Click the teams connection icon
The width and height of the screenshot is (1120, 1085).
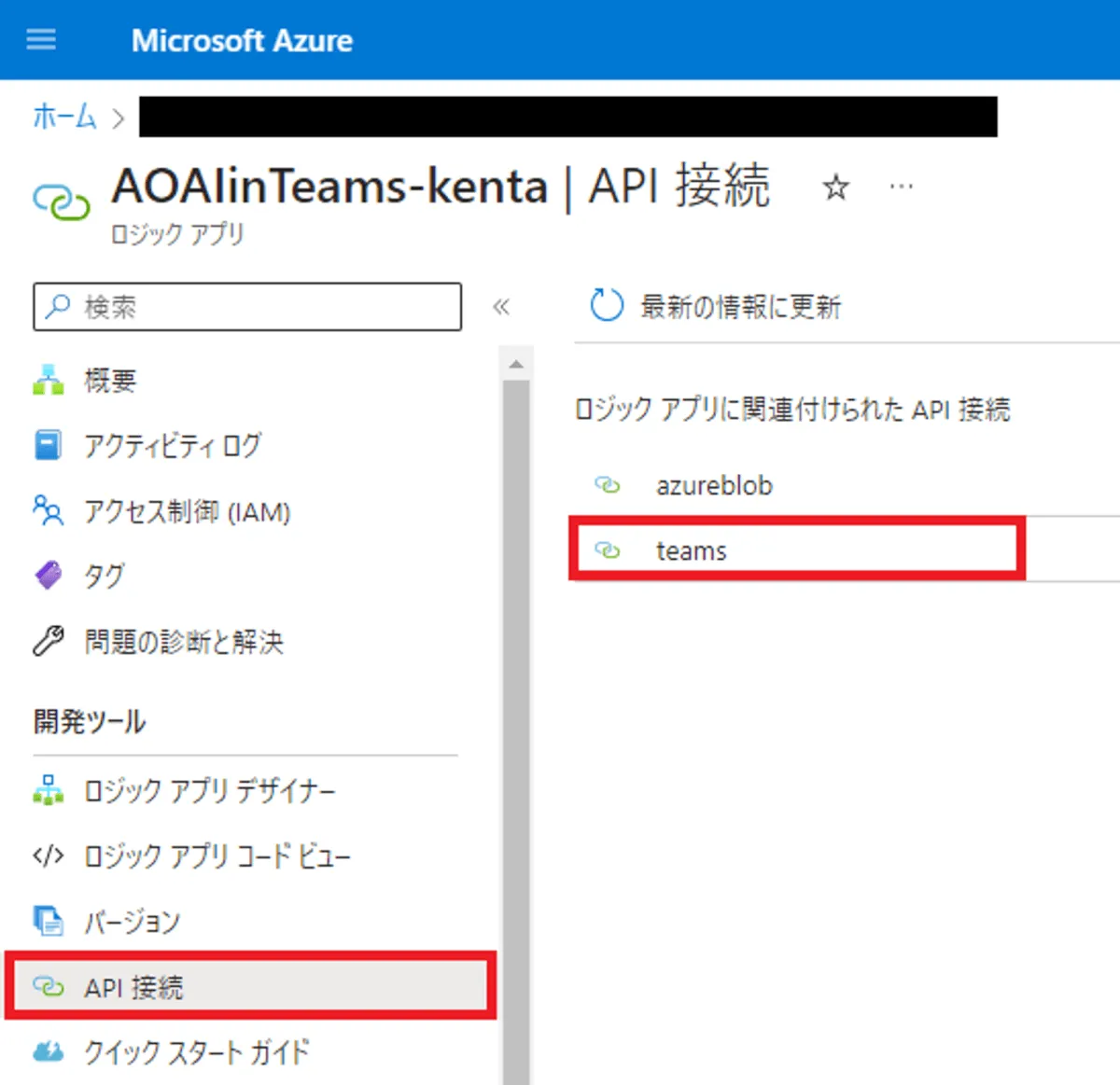point(608,550)
